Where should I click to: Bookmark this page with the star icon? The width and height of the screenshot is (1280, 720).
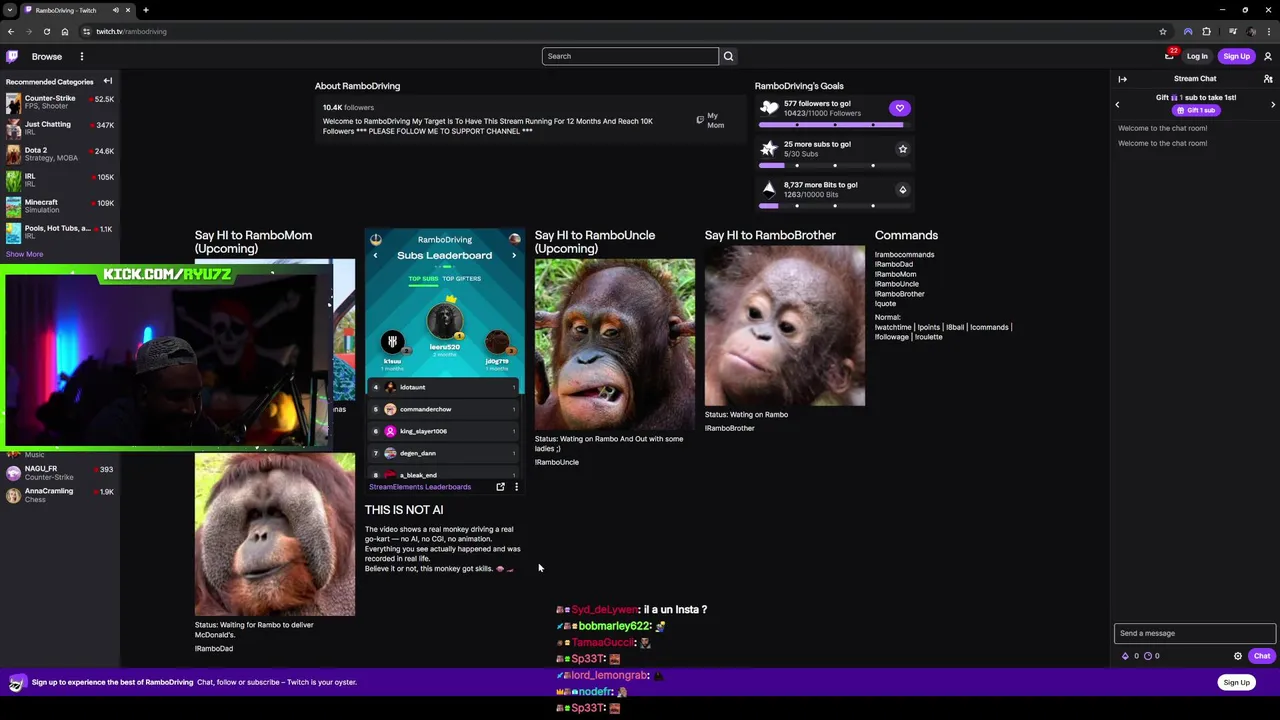click(x=1162, y=31)
